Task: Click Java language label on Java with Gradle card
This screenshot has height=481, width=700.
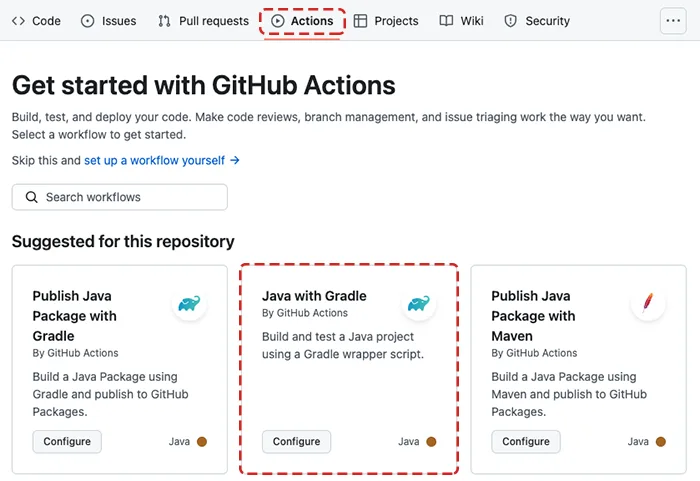Action: click(x=408, y=442)
